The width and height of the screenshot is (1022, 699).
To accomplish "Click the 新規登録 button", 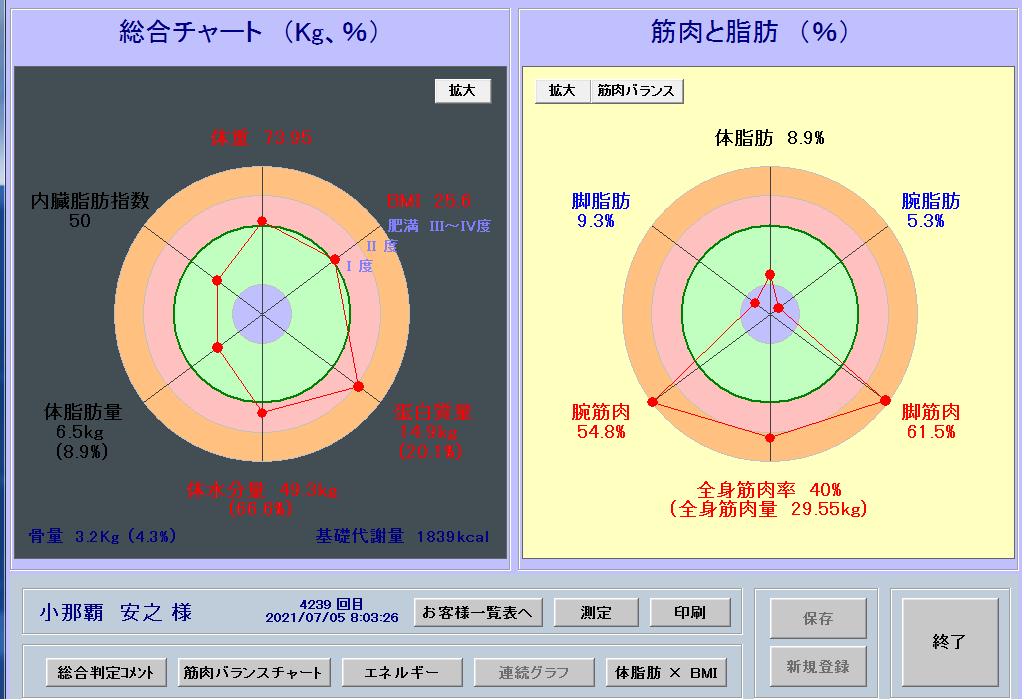I will tap(817, 665).
